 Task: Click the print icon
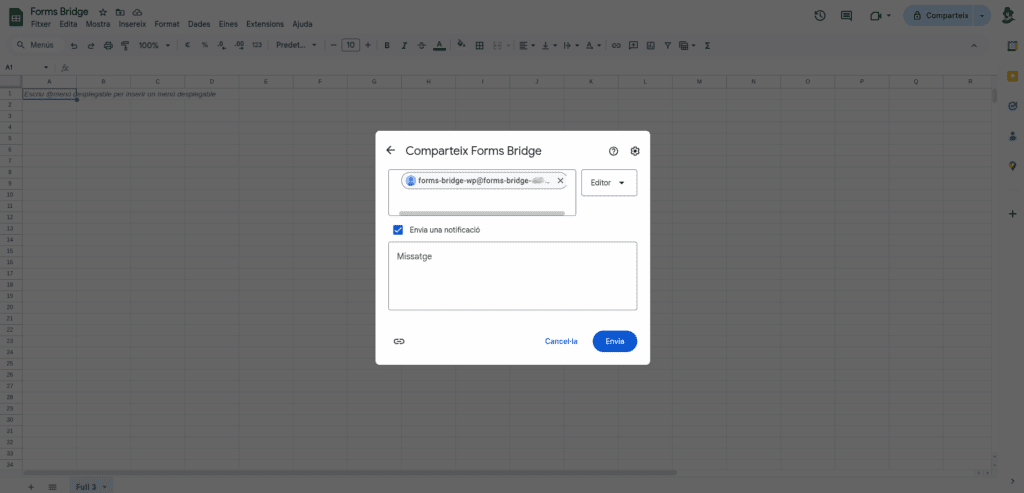pyautogui.click(x=108, y=46)
